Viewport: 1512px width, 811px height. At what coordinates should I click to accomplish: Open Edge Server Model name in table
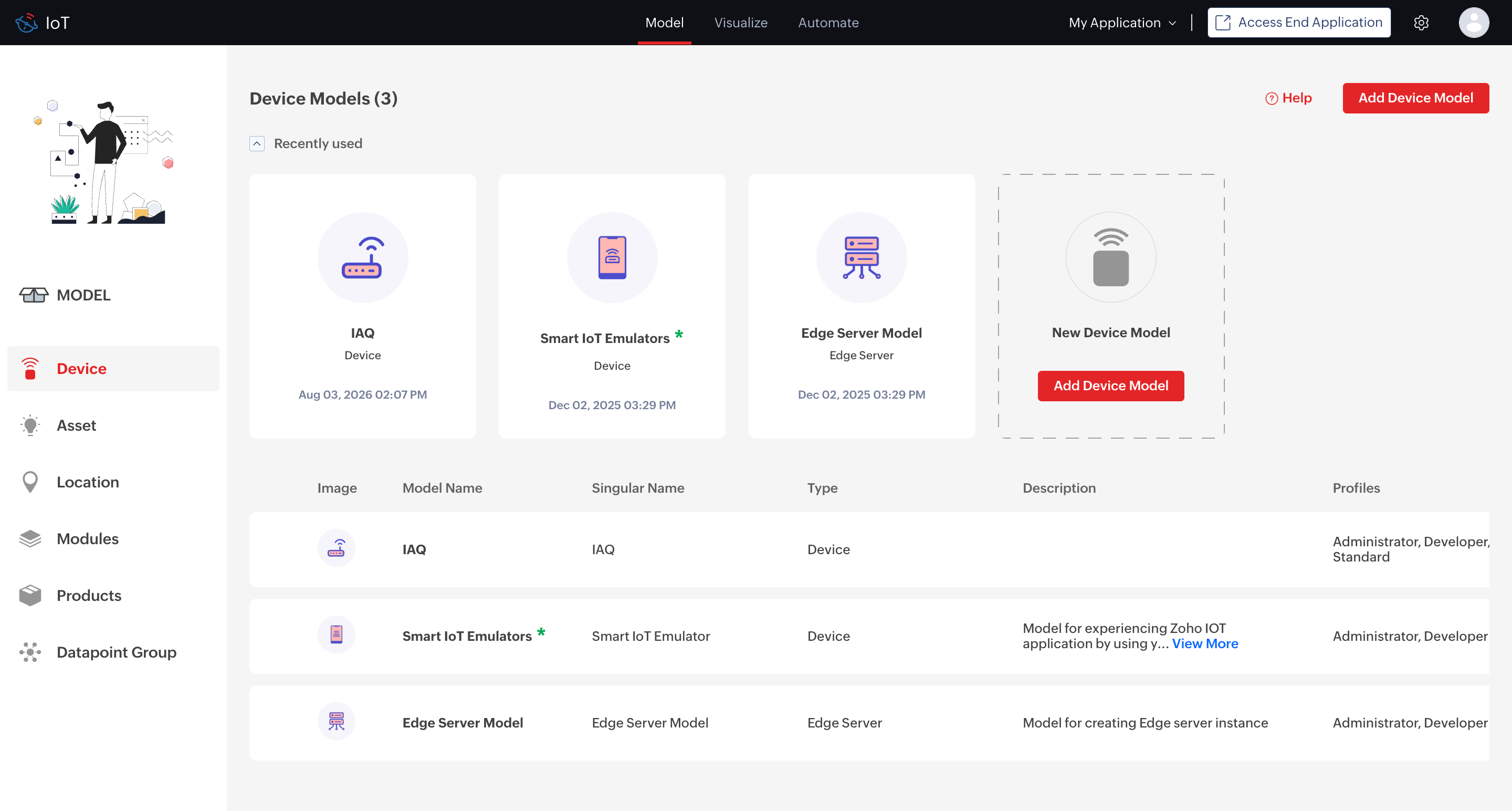point(463,722)
